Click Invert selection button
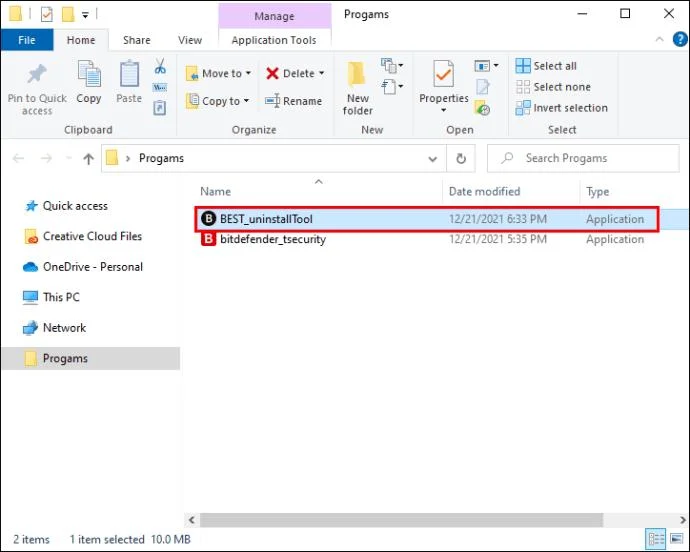Viewport: 690px width, 552px height. (x=562, y=108)
